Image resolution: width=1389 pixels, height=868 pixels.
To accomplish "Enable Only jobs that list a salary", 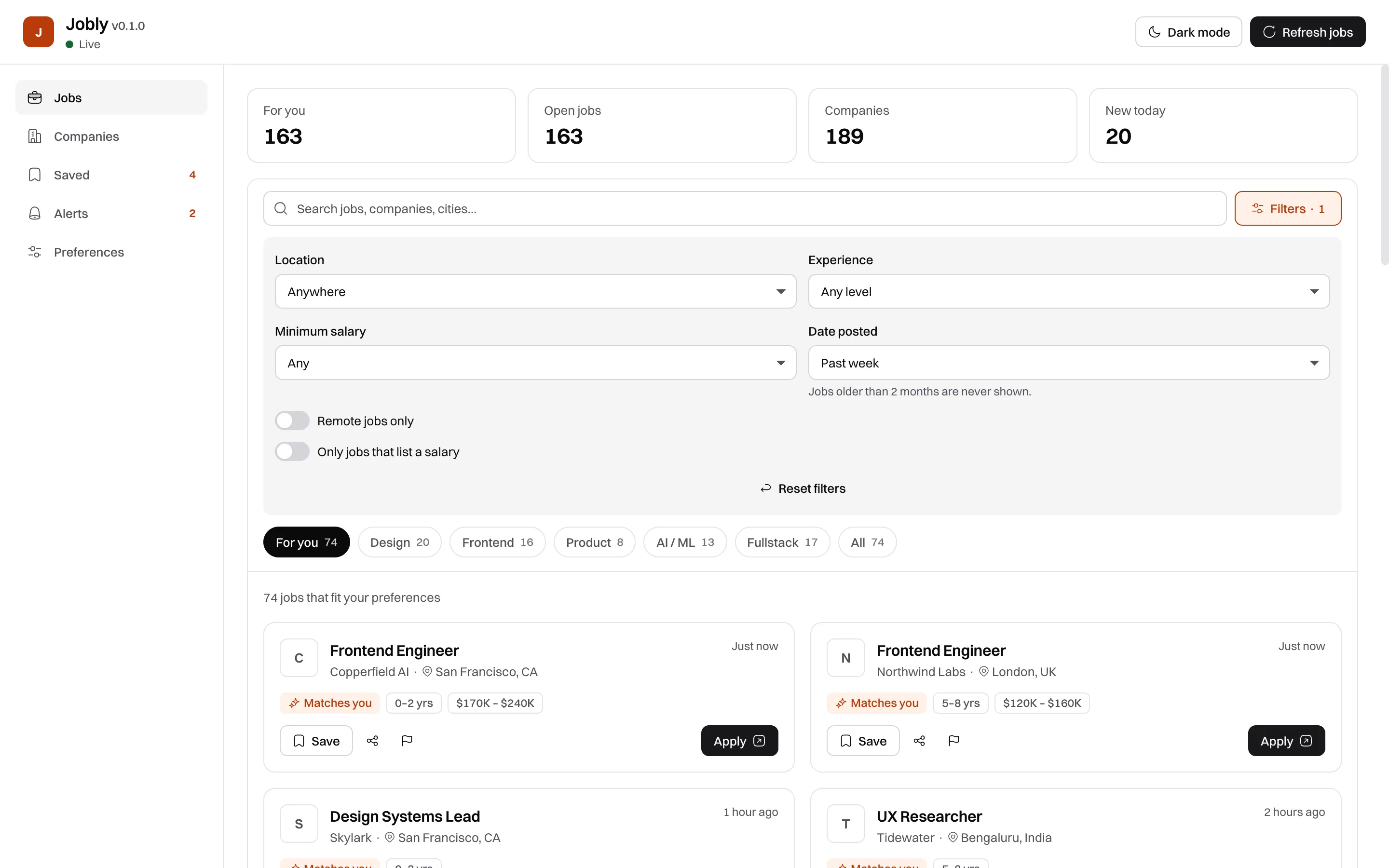I will coord(292,452).
